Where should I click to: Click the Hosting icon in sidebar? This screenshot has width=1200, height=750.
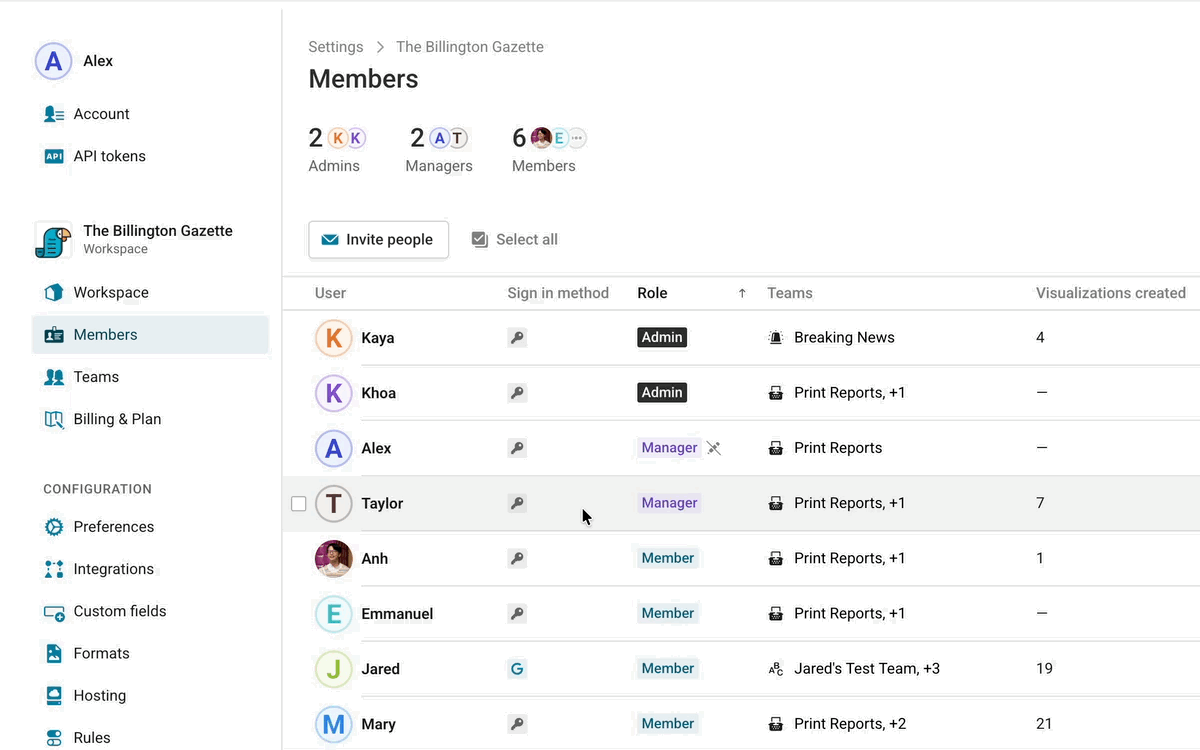54,695
